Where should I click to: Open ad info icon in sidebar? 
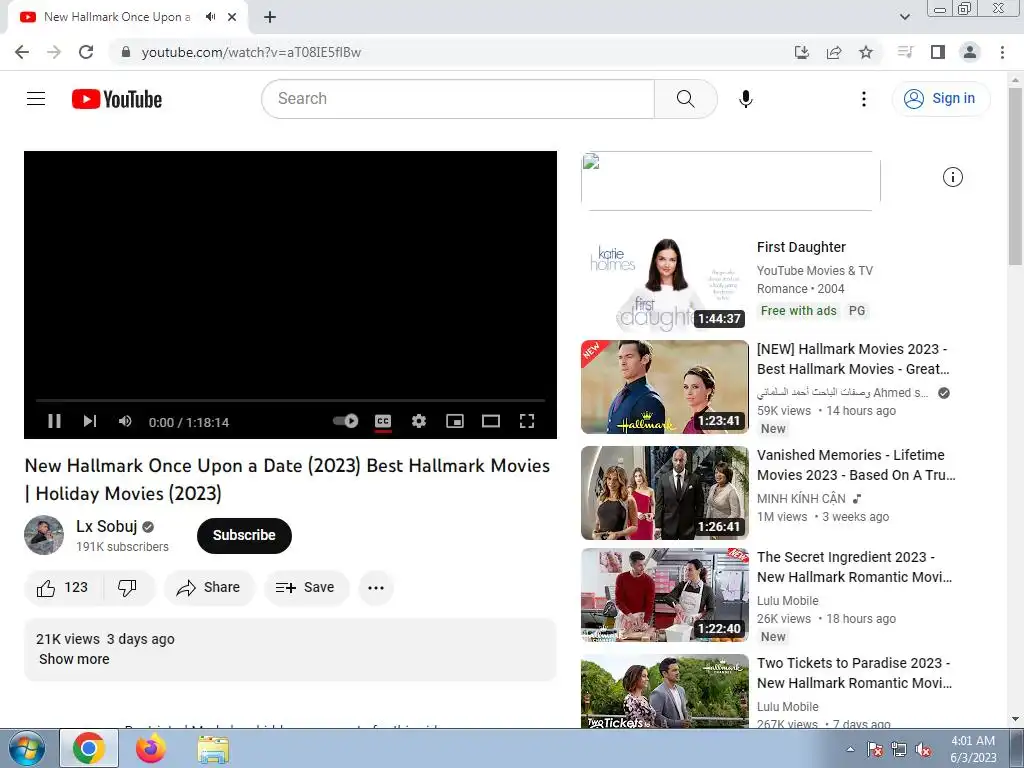(953, 177)
